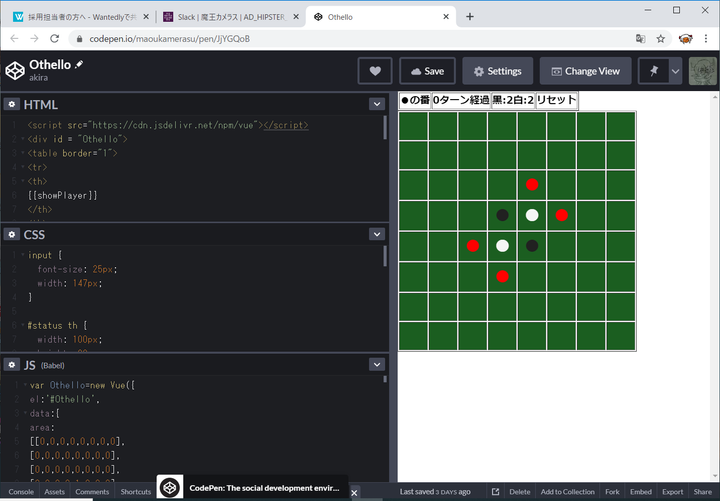Open the browser extension avatar icon
Viewport: 720px width, 501px height.
tap(686, 39)
